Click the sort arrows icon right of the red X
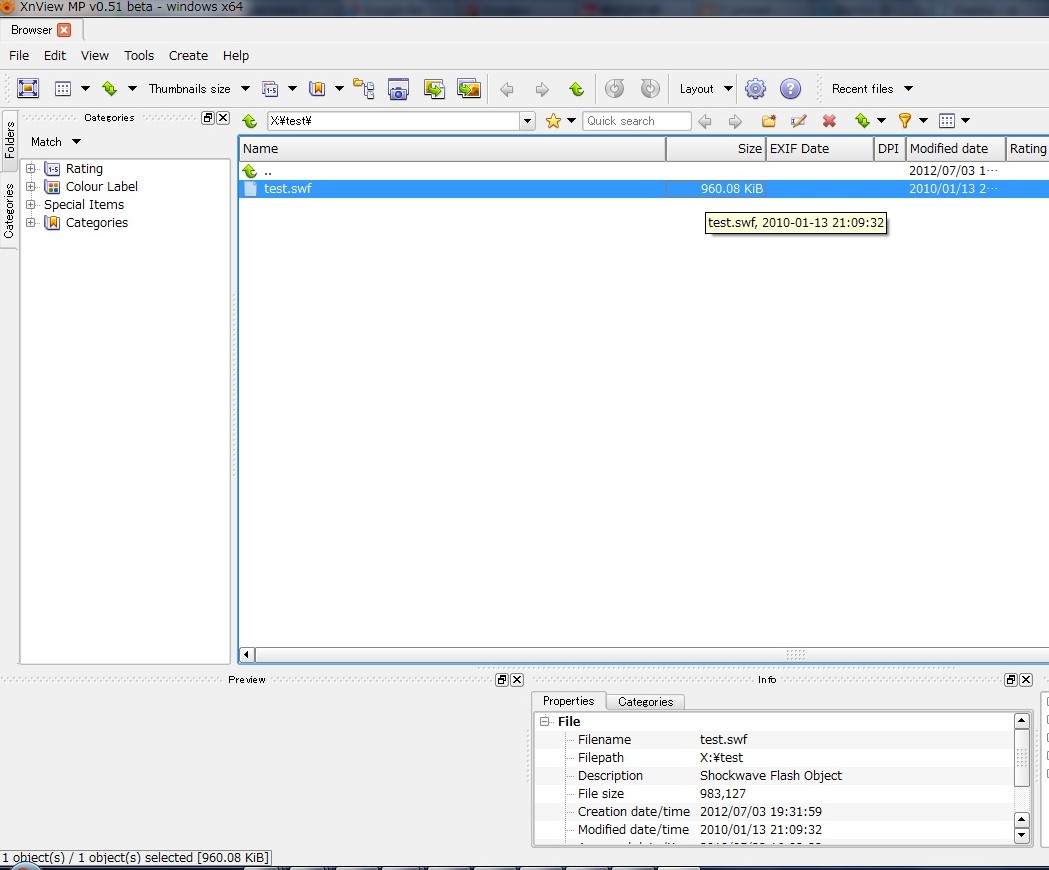 pyautogui.click(x=862, y=121)
